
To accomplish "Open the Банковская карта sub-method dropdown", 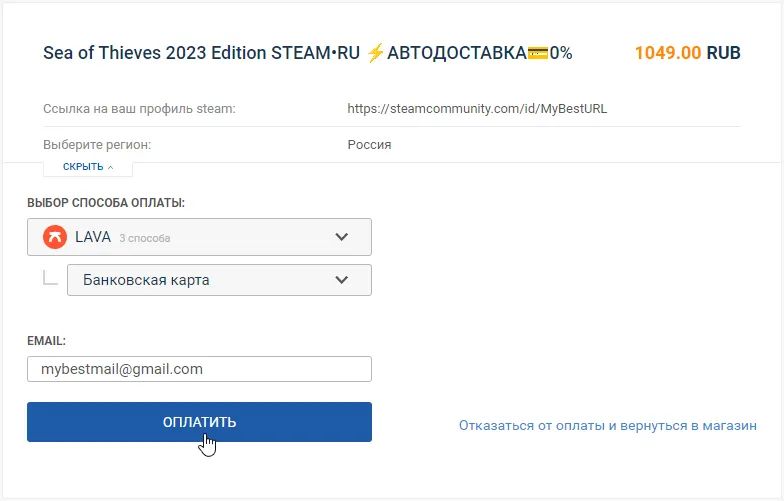I will (219, 280).
